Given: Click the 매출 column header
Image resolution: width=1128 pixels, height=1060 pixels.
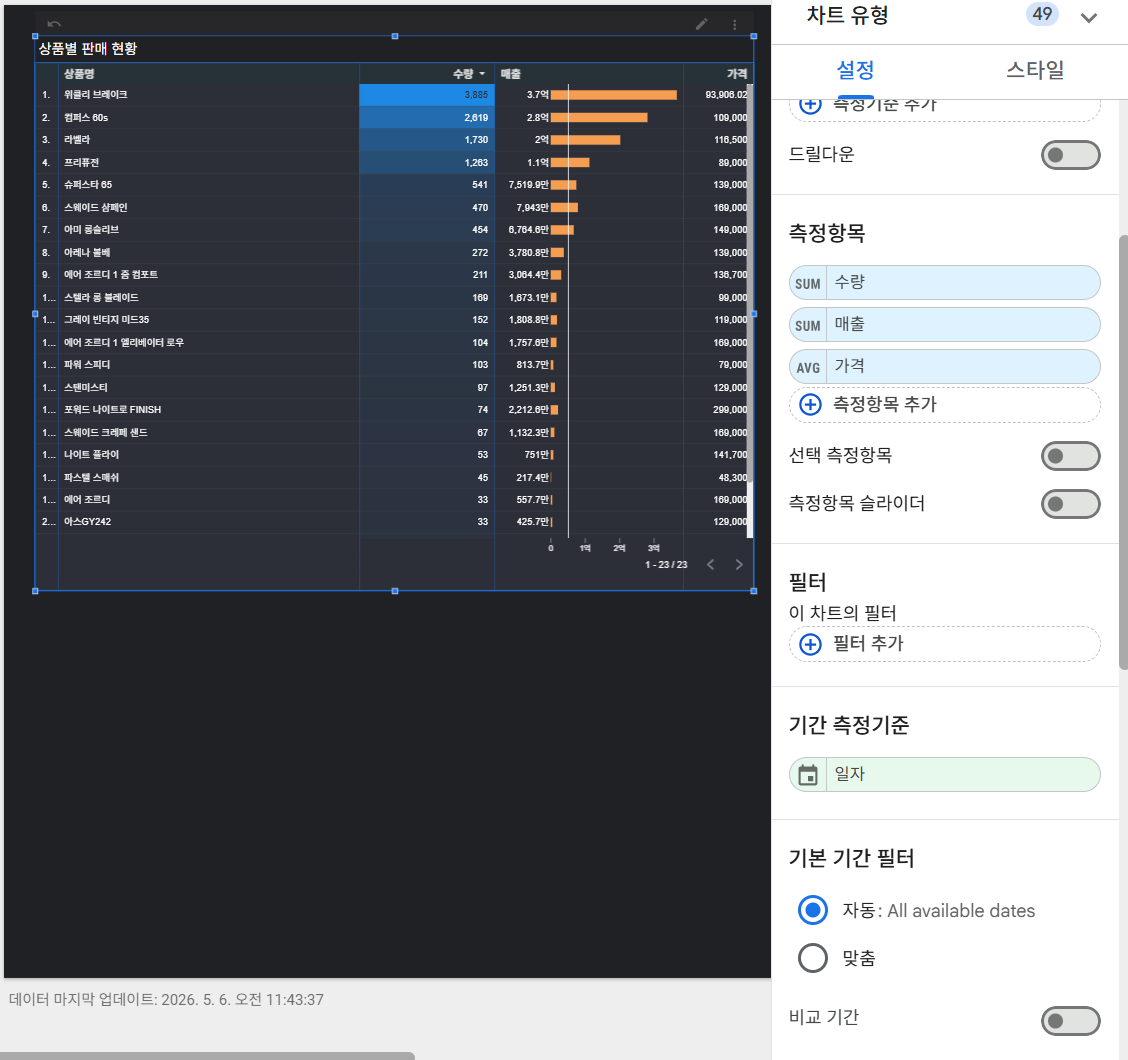Looking at the screenshot, I should [510, 73].
